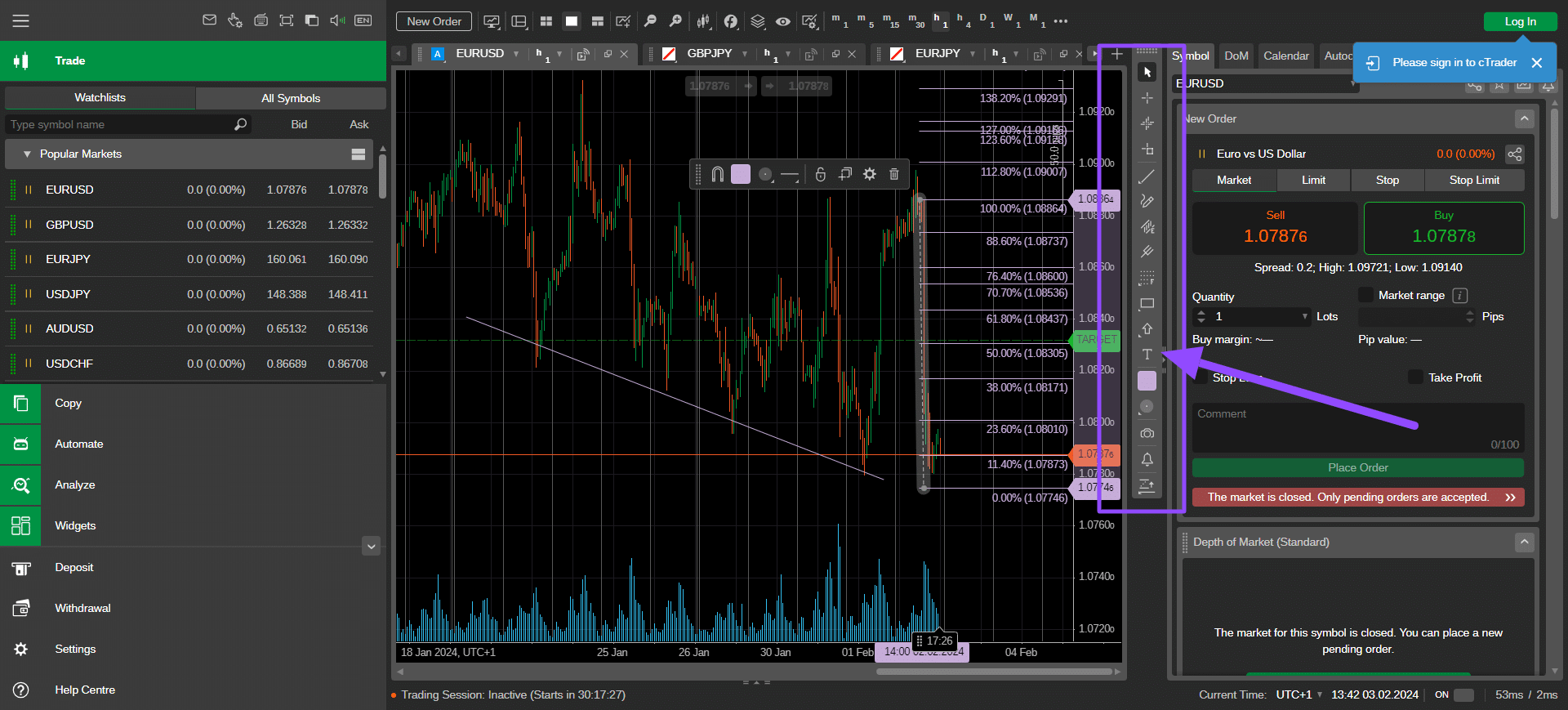The image size is (1568, 710).
Task: Open the mail inbox envelope icon
Action: point(210,20)
